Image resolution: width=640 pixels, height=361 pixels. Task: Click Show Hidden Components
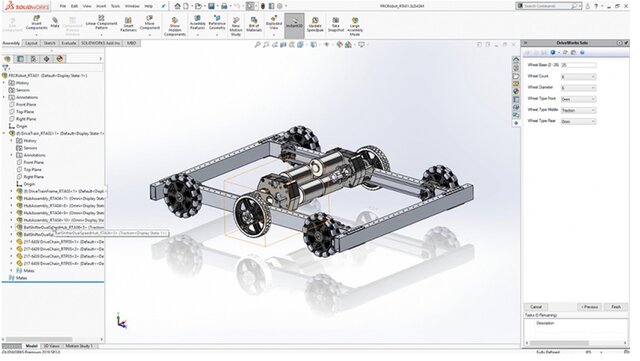(x=175, y=26)
